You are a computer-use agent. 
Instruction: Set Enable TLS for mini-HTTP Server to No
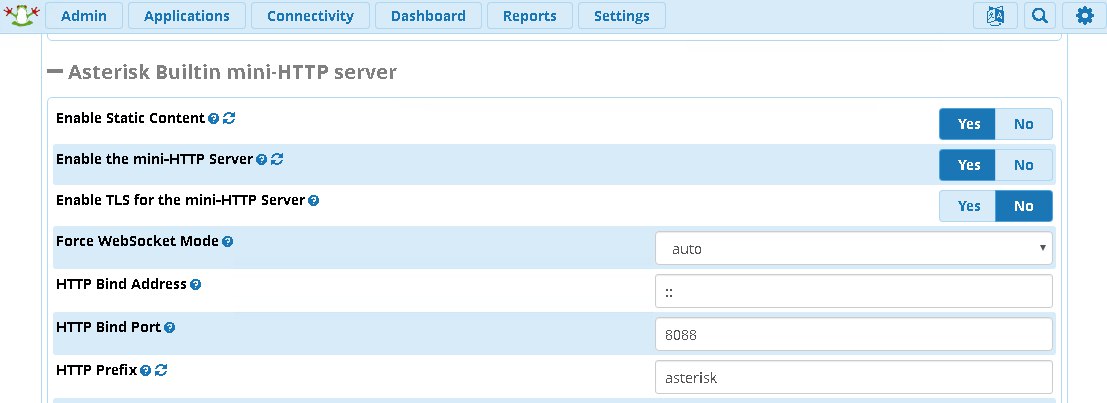[1024, 206]
